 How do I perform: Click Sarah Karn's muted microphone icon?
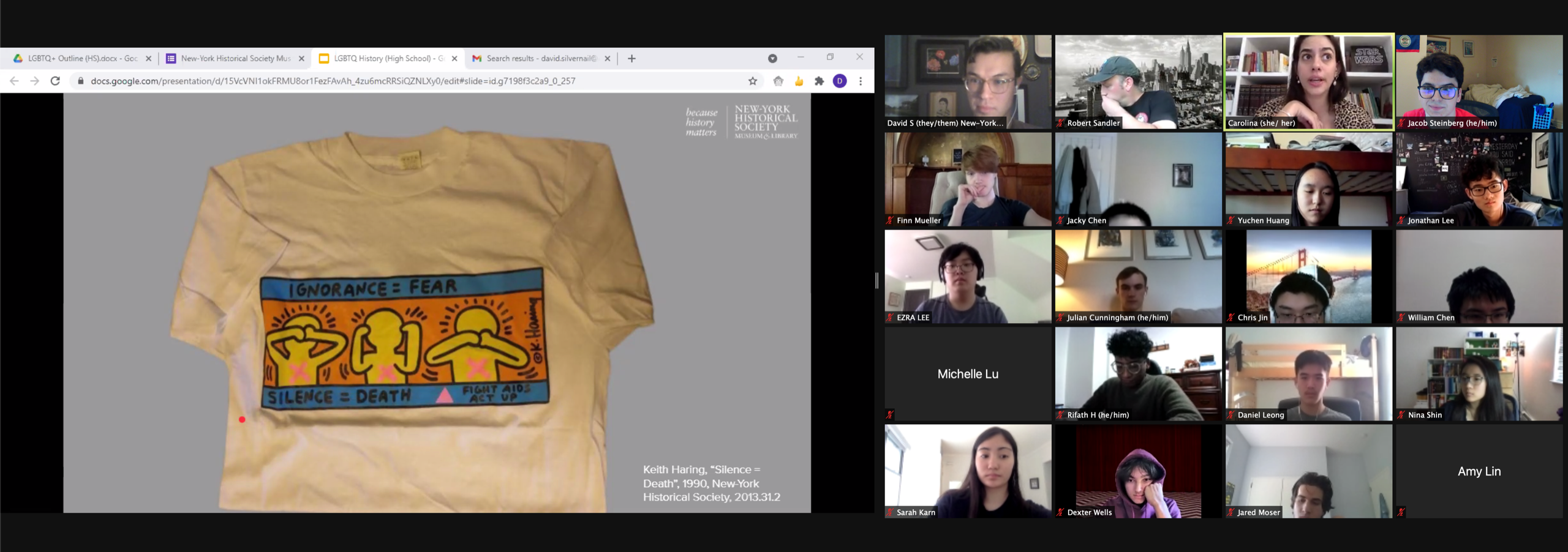click(890, 512)
